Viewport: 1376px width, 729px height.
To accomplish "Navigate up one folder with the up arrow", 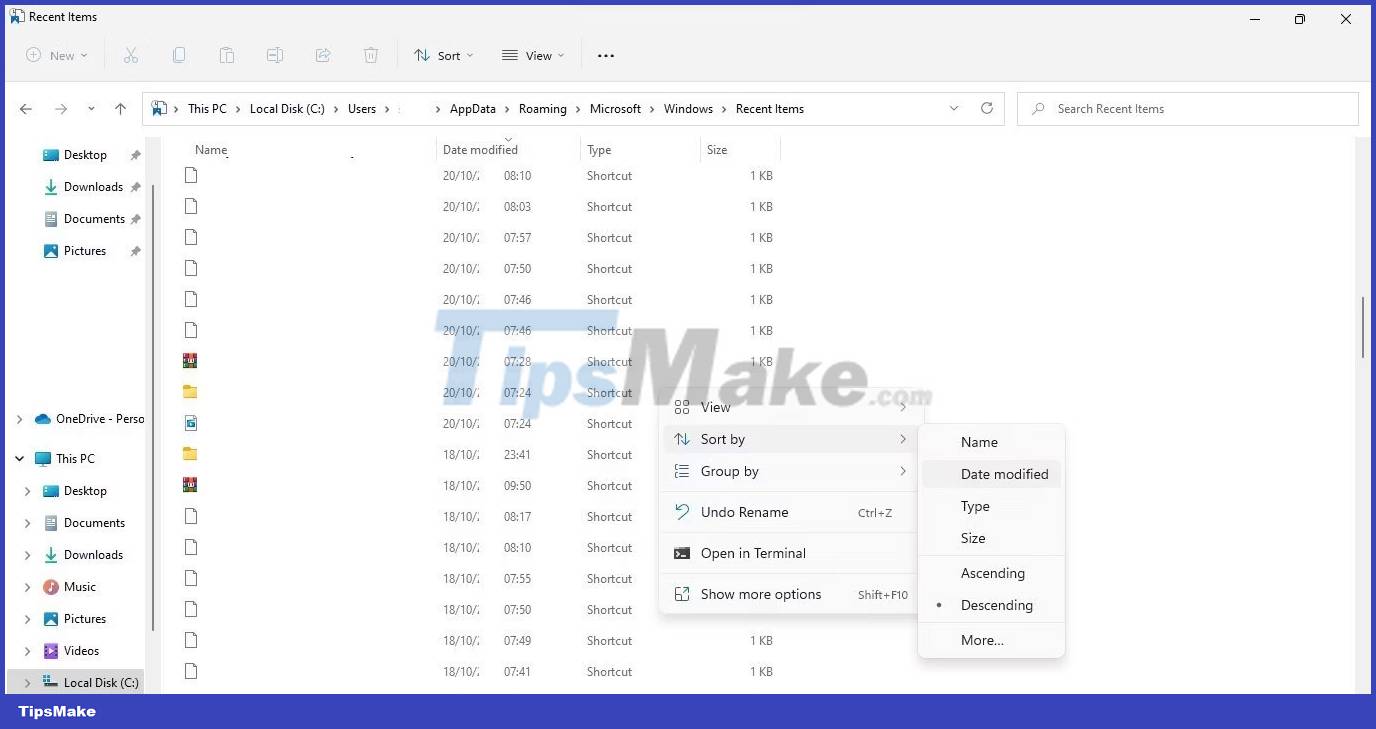I will (121, 108).
